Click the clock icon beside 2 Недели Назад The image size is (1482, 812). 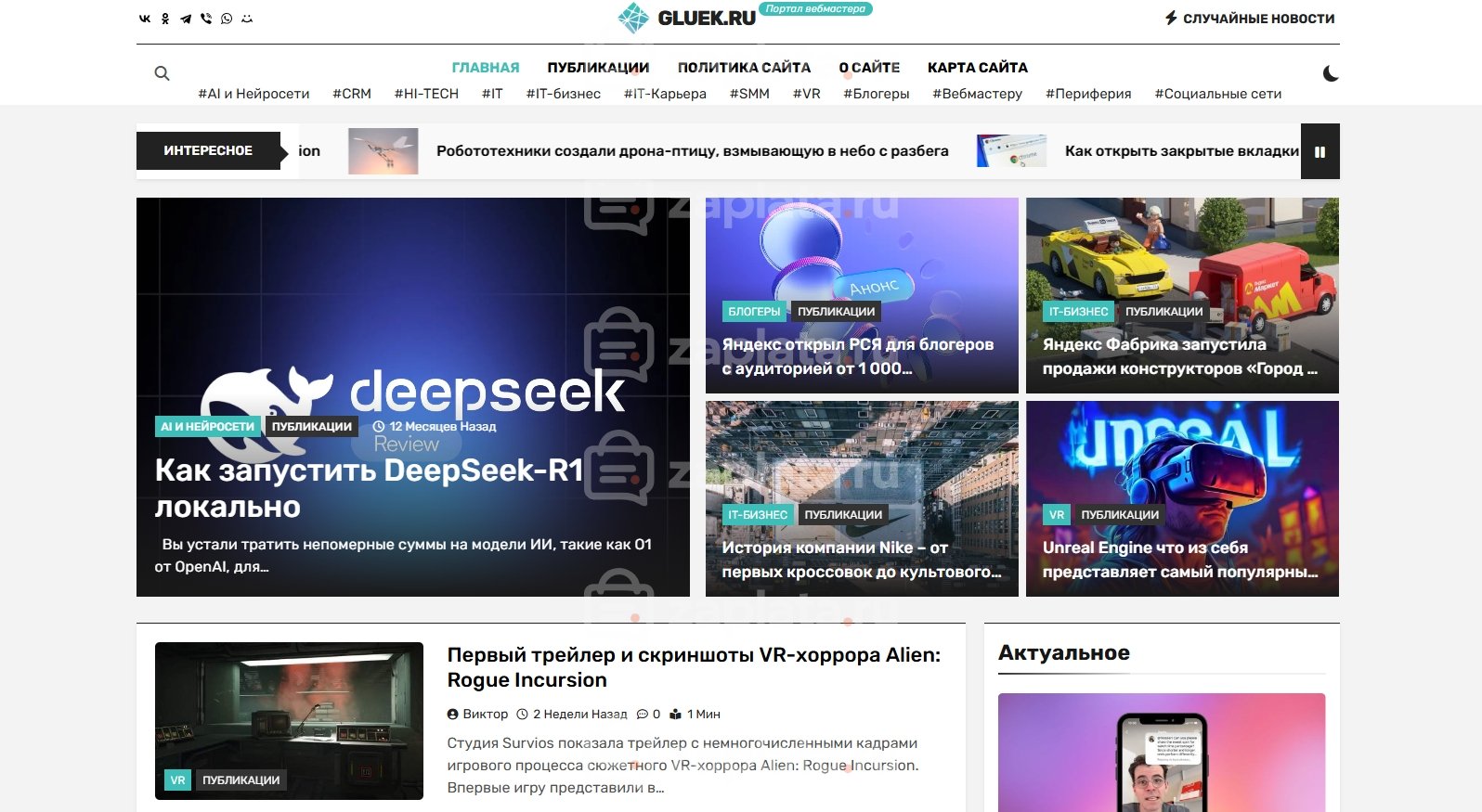(522, 715)
